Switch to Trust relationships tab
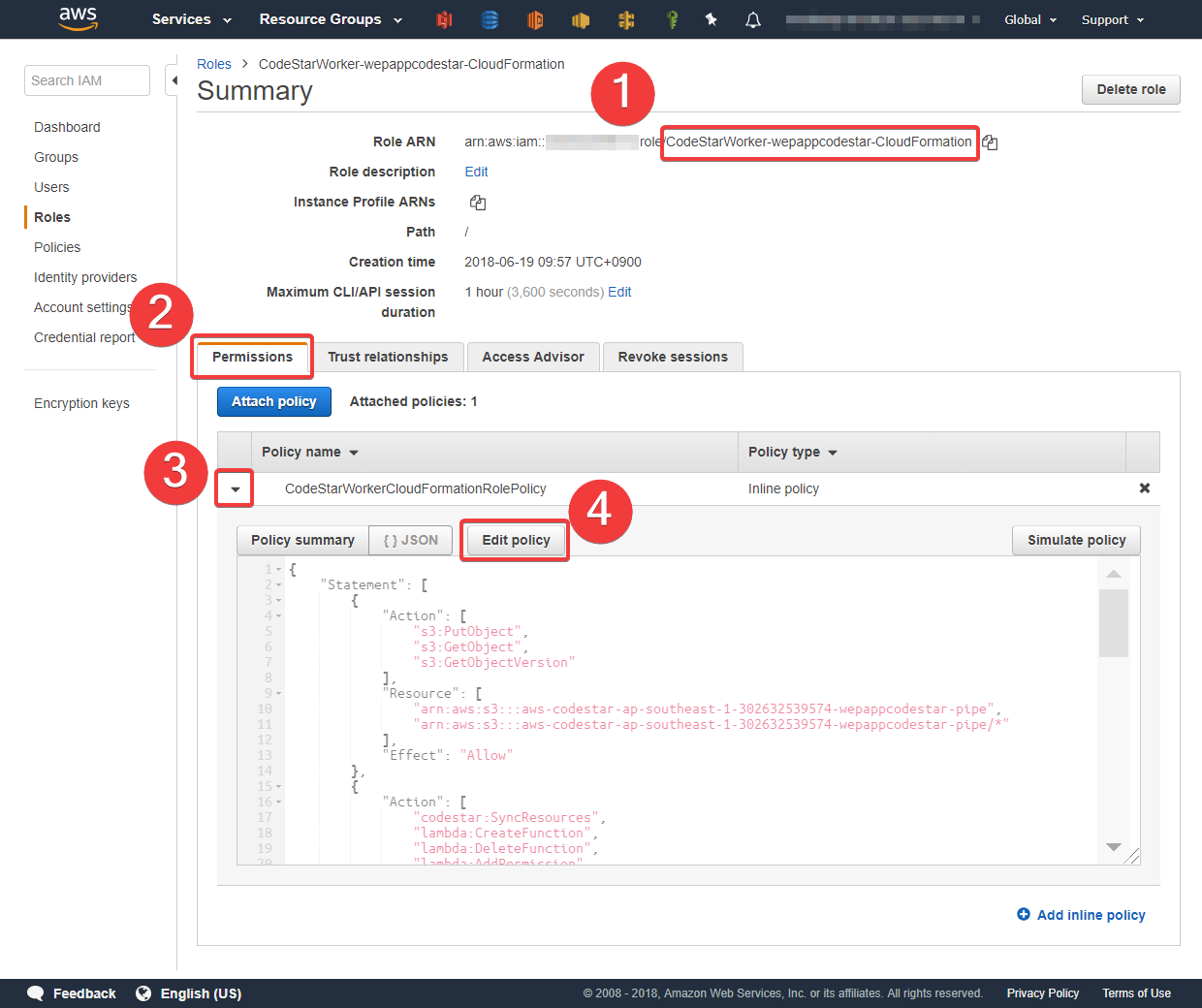This screenshot has height=1008, width=1202. point(388,357)
